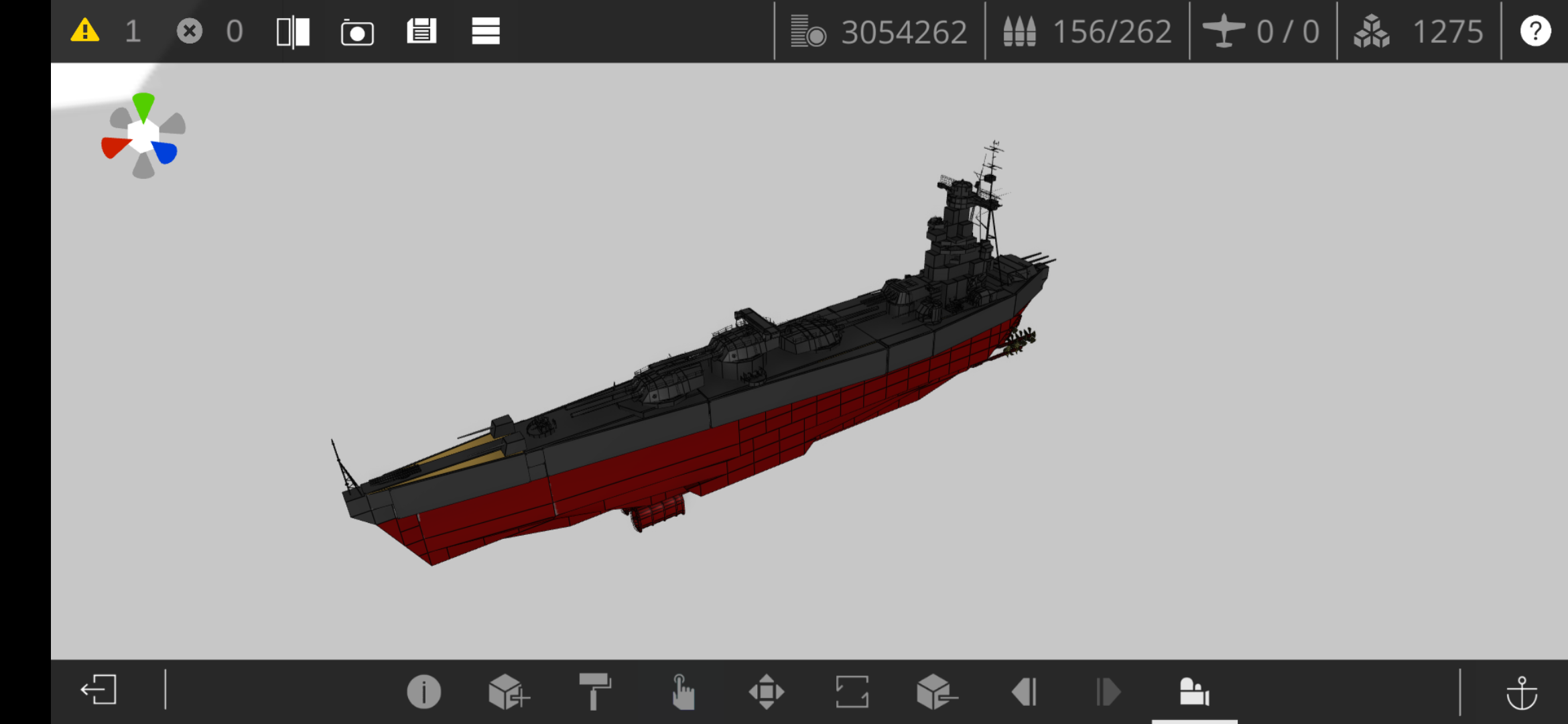Click the green axis on orientation gizmo
1568x724 pixels.
(143, 107)
